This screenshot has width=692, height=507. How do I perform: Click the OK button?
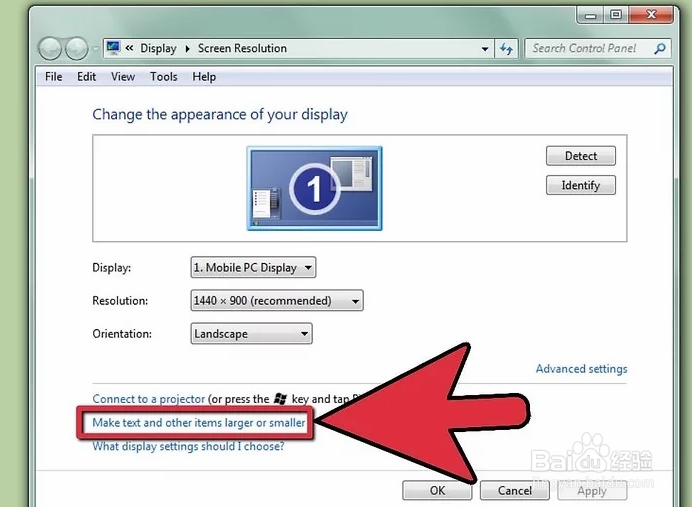pyautogui.click(x=437, y=491)
